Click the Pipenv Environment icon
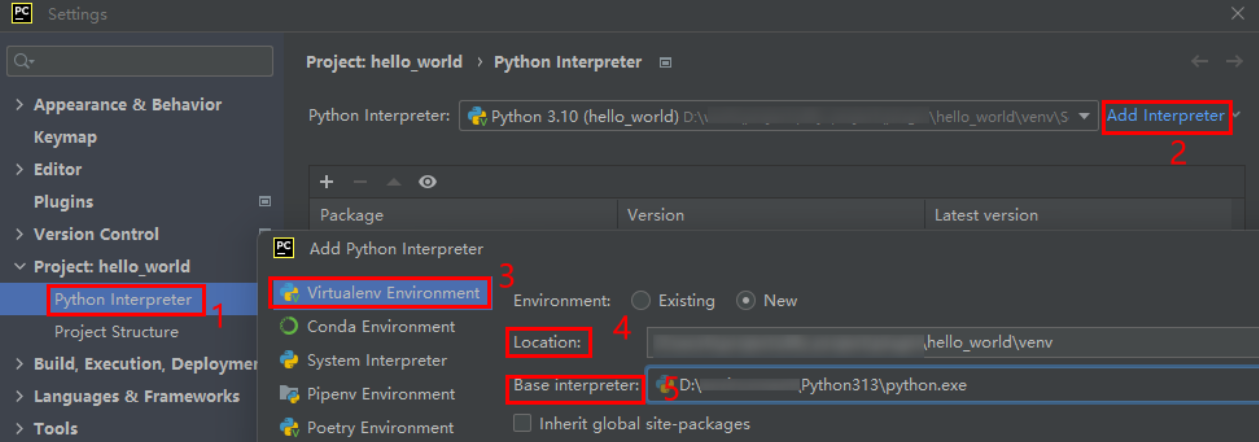Screen dimensions: 1259x442 289,394
